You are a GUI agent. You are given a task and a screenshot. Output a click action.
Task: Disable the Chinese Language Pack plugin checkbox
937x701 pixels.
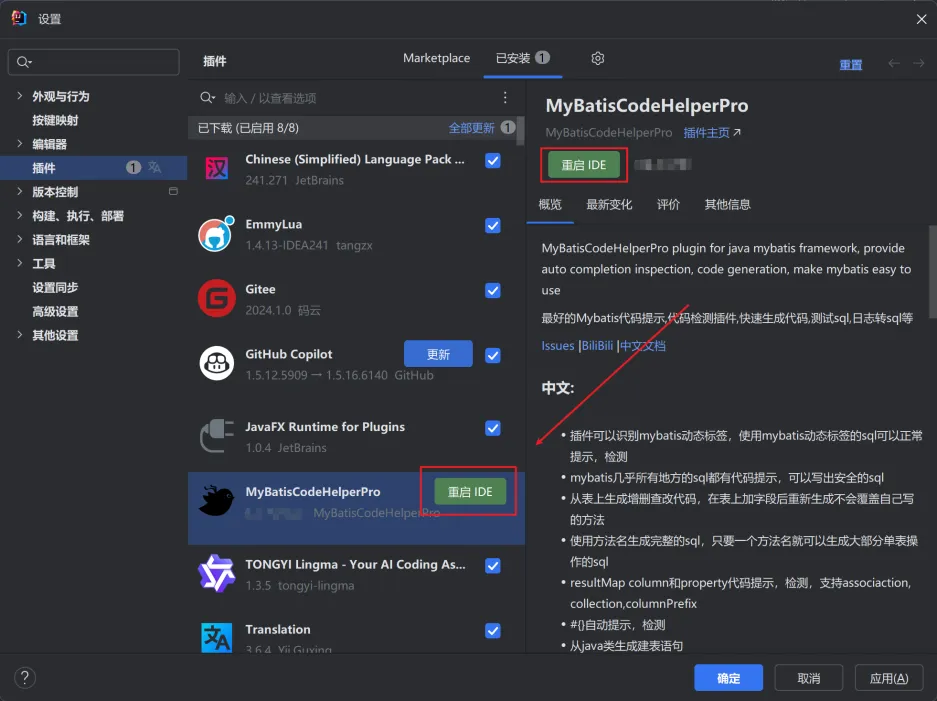pos(493,161)
